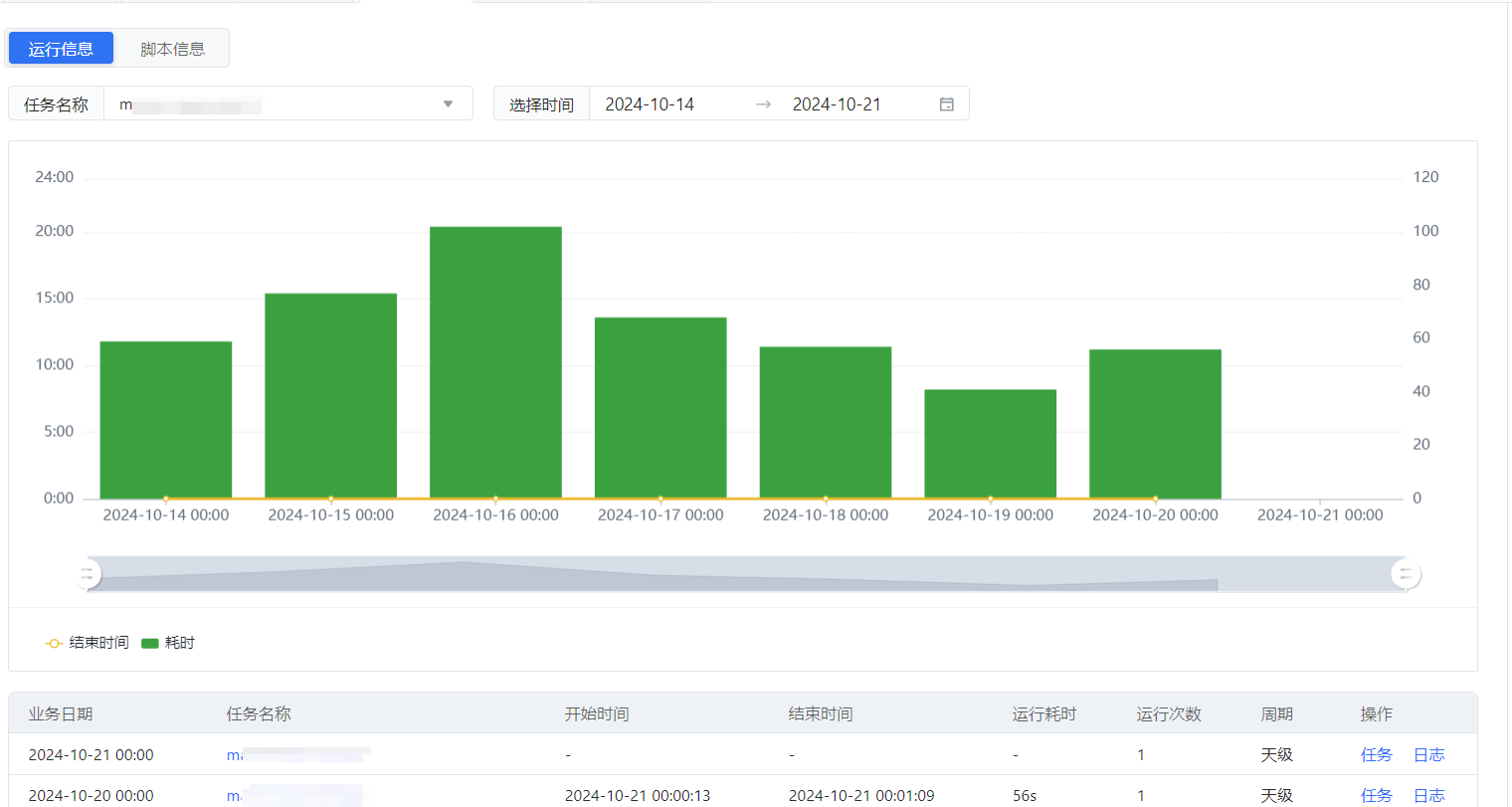Open the calendar picker icon

point(947,103)
